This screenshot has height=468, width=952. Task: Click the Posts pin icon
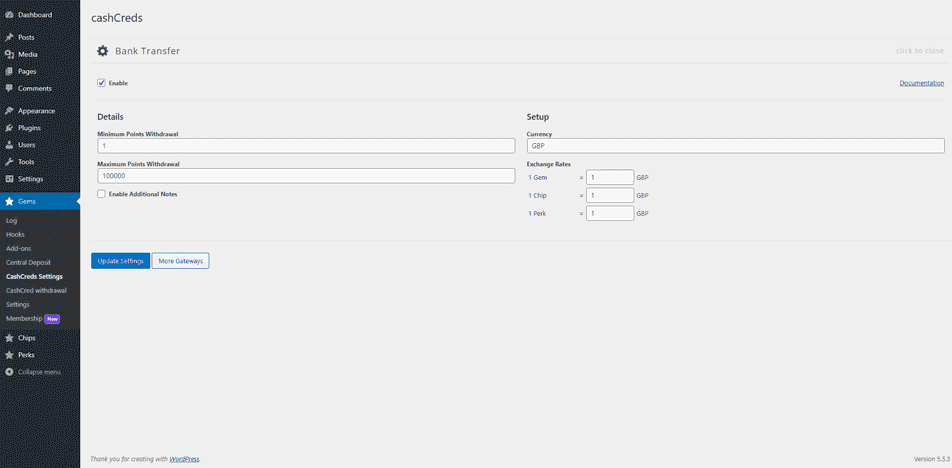[x=9, y=37]
